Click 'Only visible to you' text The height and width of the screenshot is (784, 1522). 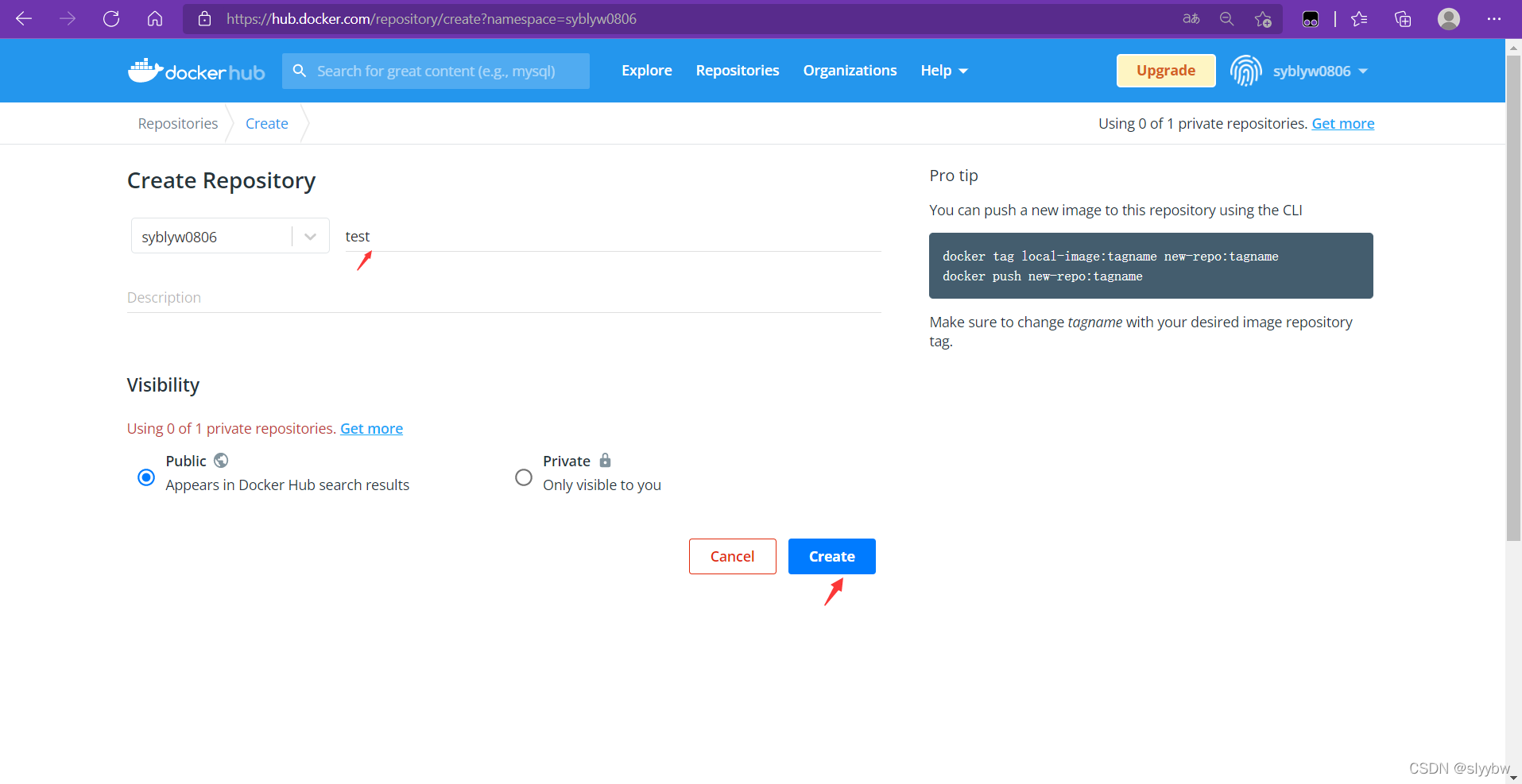coord(602,485)
